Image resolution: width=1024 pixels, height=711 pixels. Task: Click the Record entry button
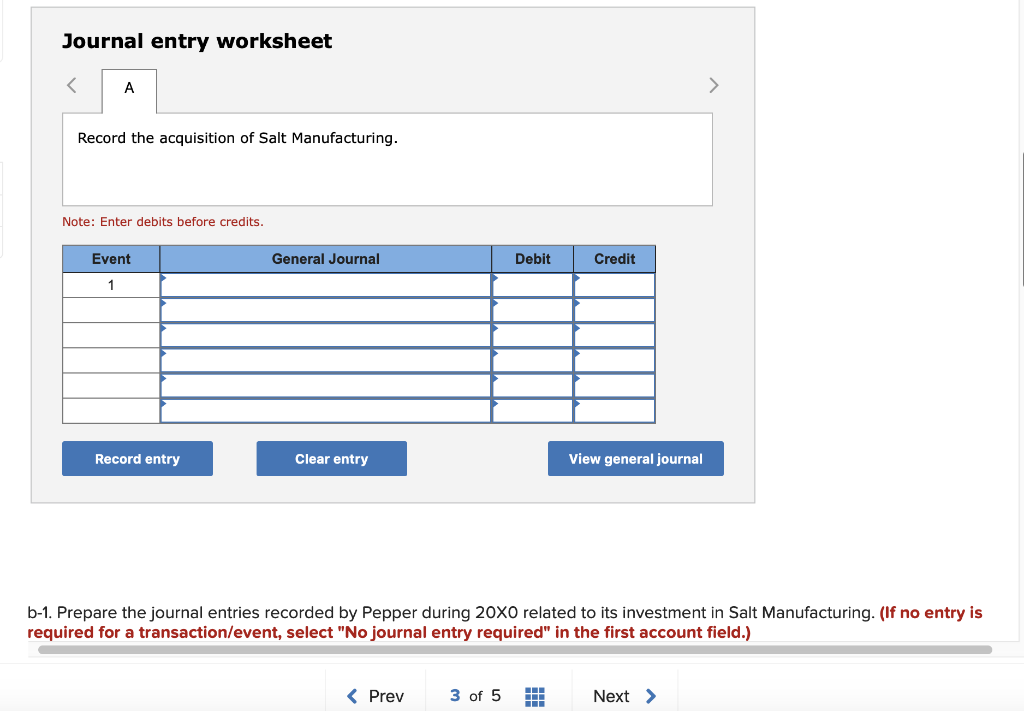tap(137, 458)
